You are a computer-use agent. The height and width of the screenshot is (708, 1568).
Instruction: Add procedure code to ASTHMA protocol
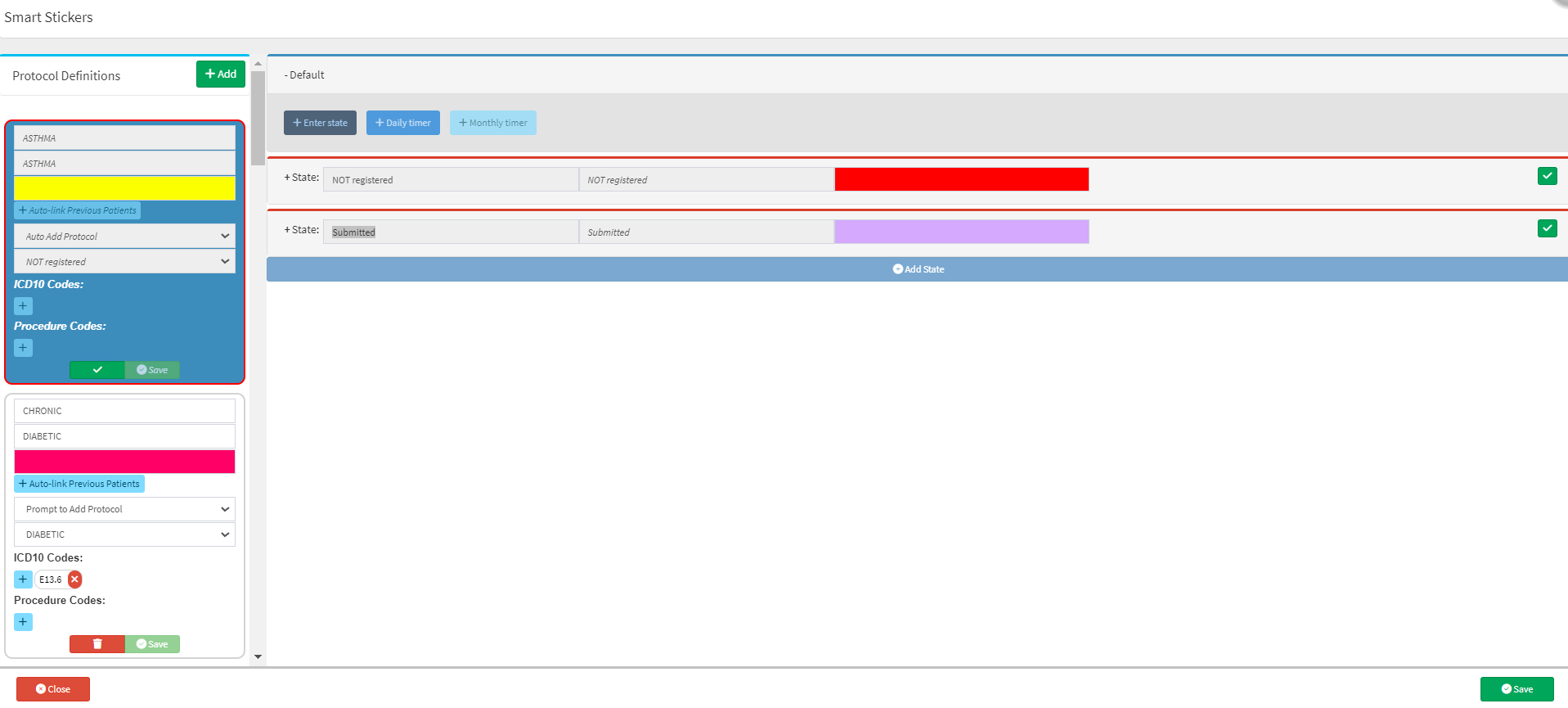coord(23,348)
